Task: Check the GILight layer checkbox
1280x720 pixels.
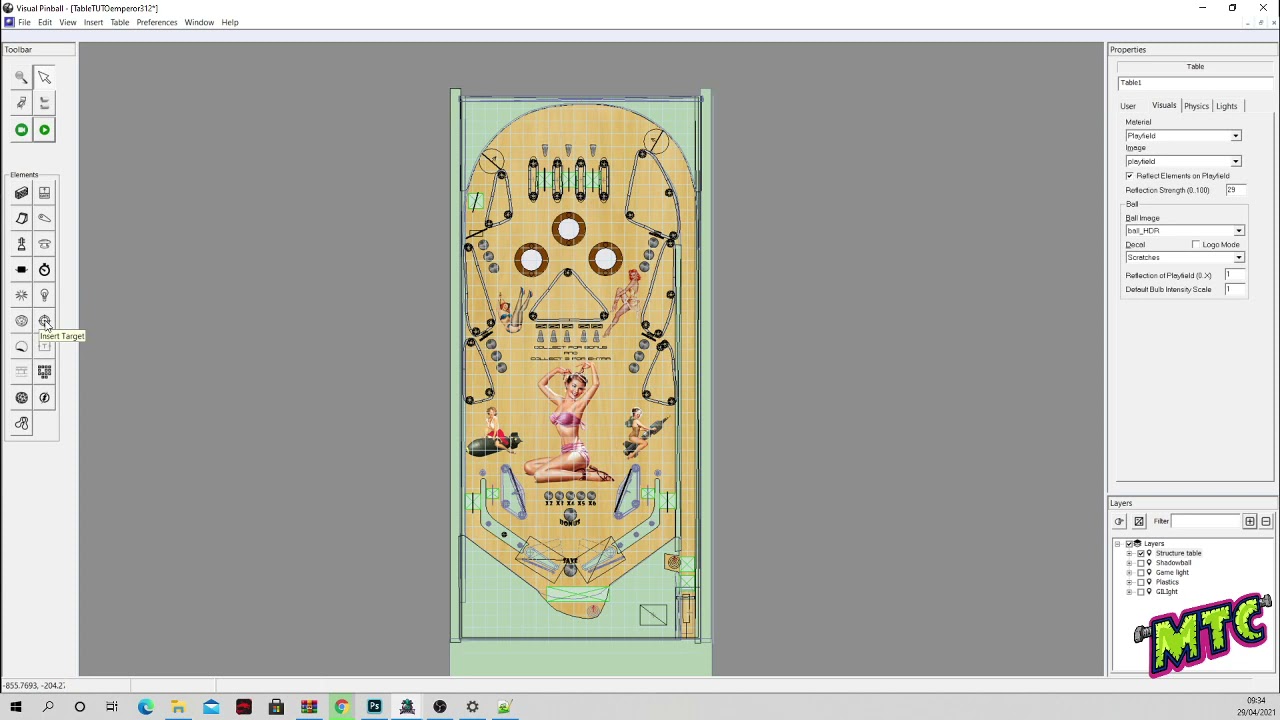Action: (1141, 592)
